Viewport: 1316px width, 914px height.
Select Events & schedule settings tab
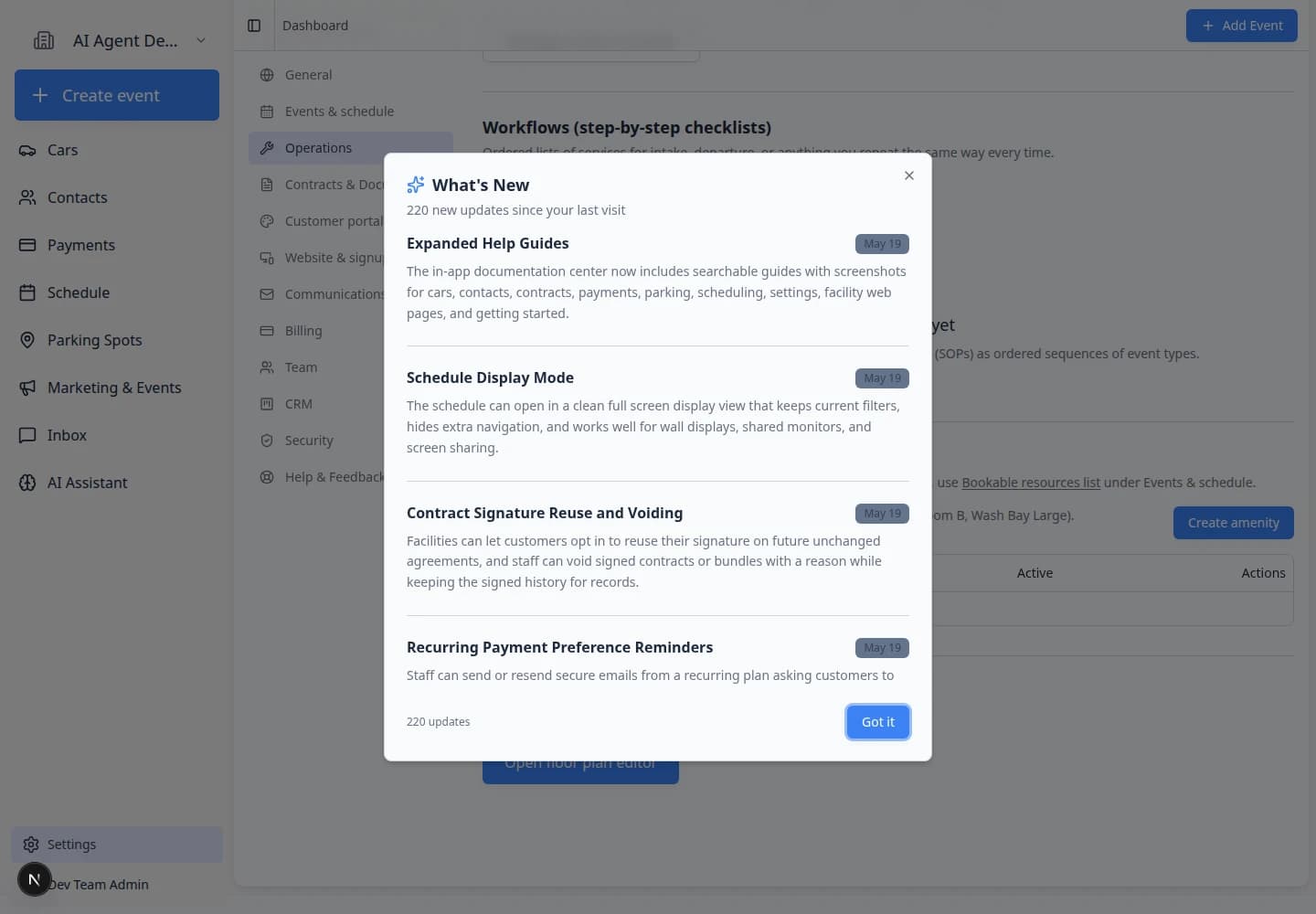click(x=350, y=112)
